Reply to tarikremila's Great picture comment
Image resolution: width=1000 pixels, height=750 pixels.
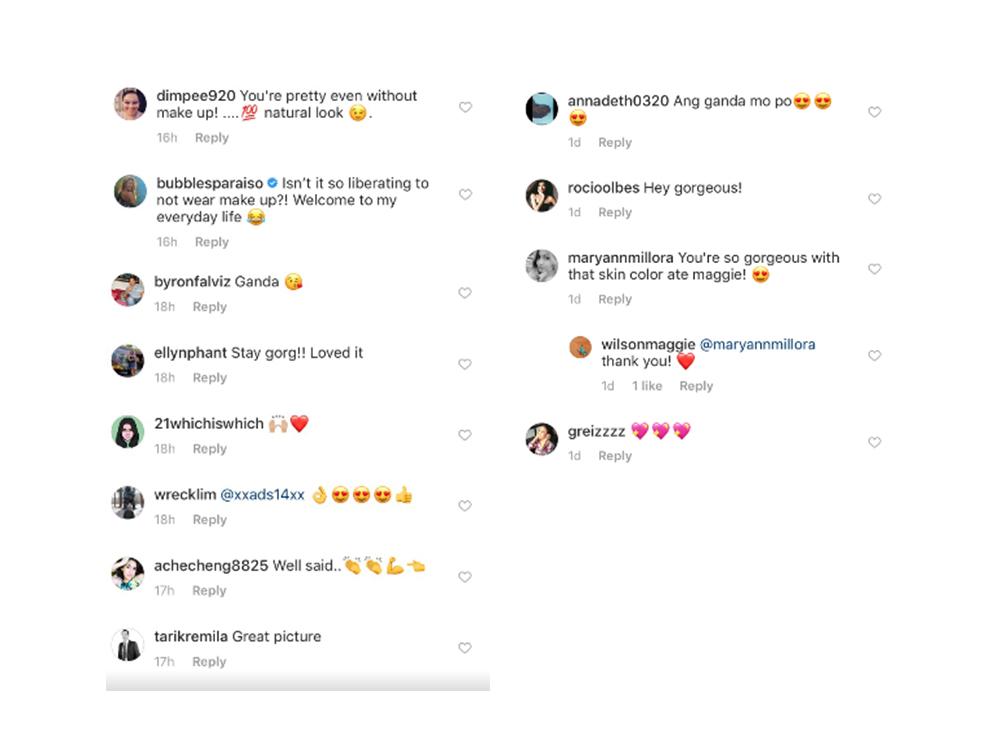click(209, 662)
